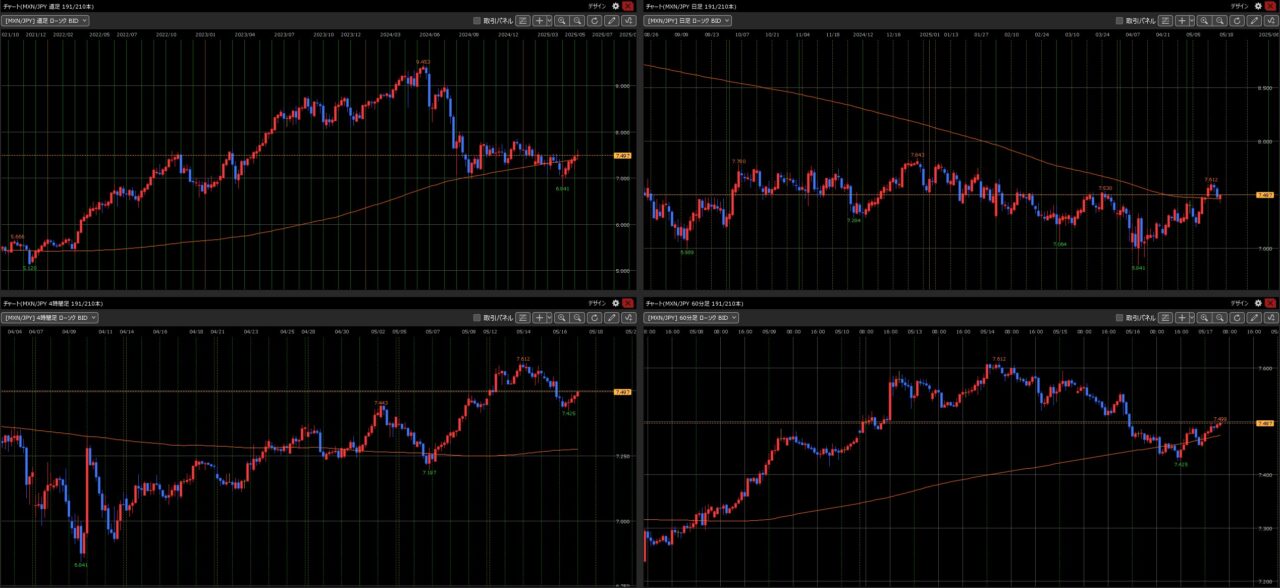
Task: Click the zigzag line icon in the 4時間足 chart toolbar
Action: pos(628,317)
